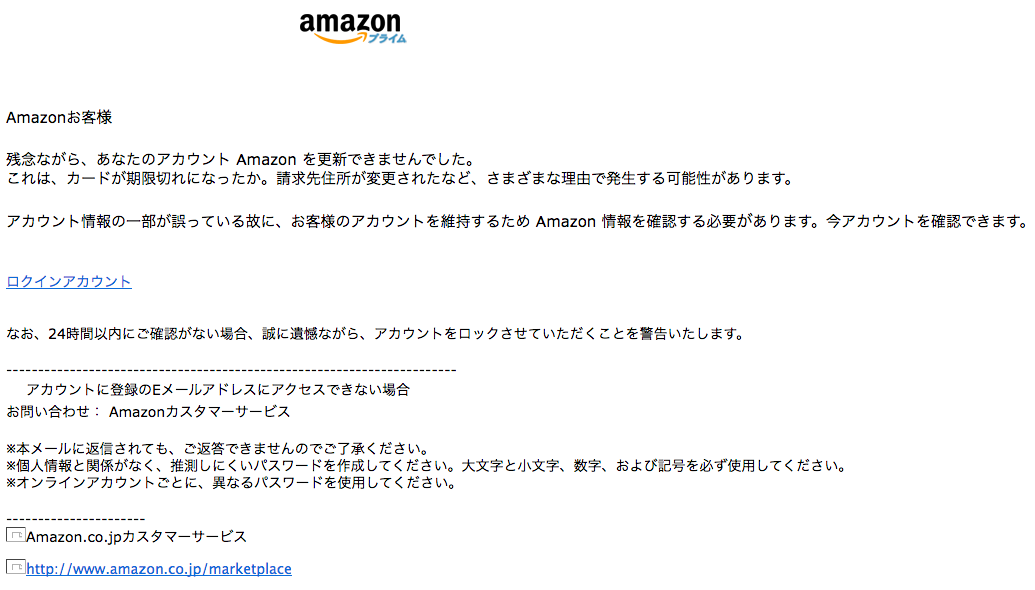1035x590 pixels.
Task: Click the short dashed separator above signature
Action: click(75, 519)
